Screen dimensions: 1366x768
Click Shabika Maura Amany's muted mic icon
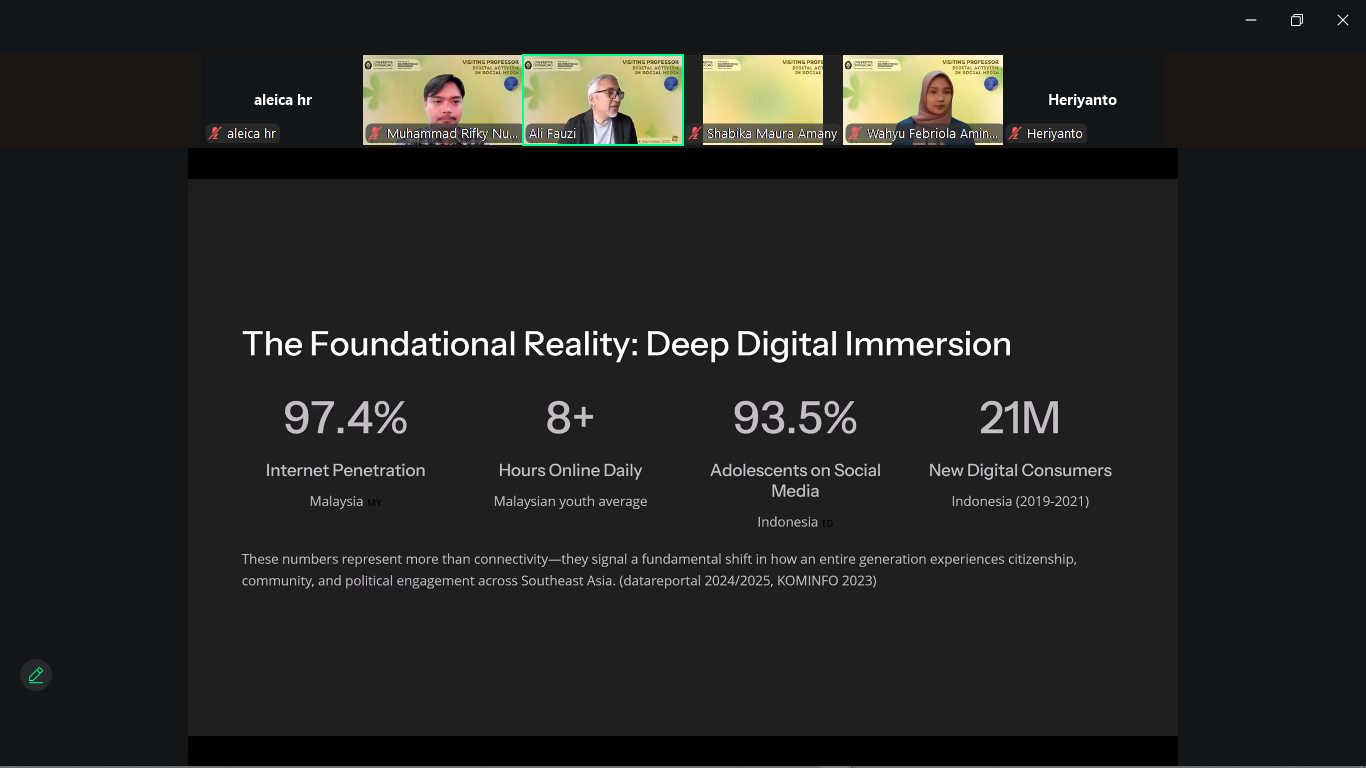click(695, 133)
